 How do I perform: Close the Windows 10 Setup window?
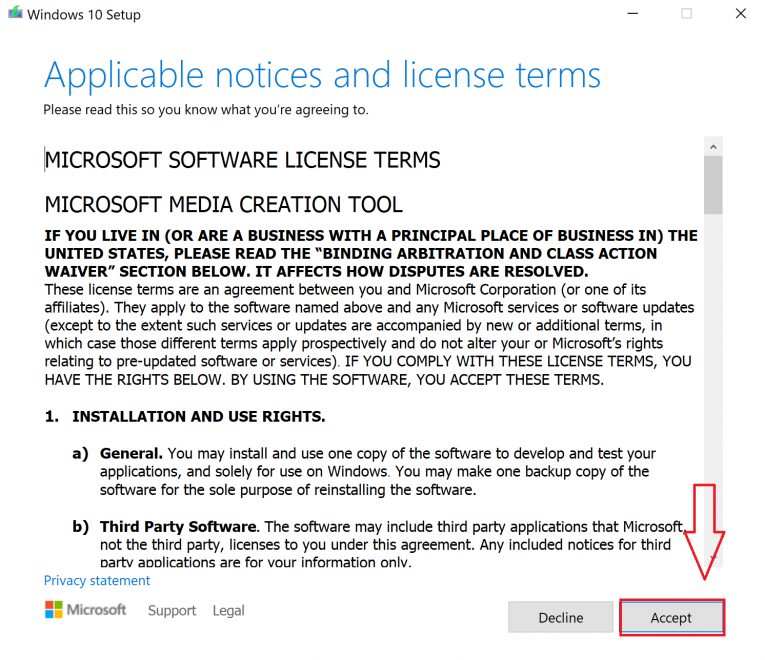click(x=741, y=14)
